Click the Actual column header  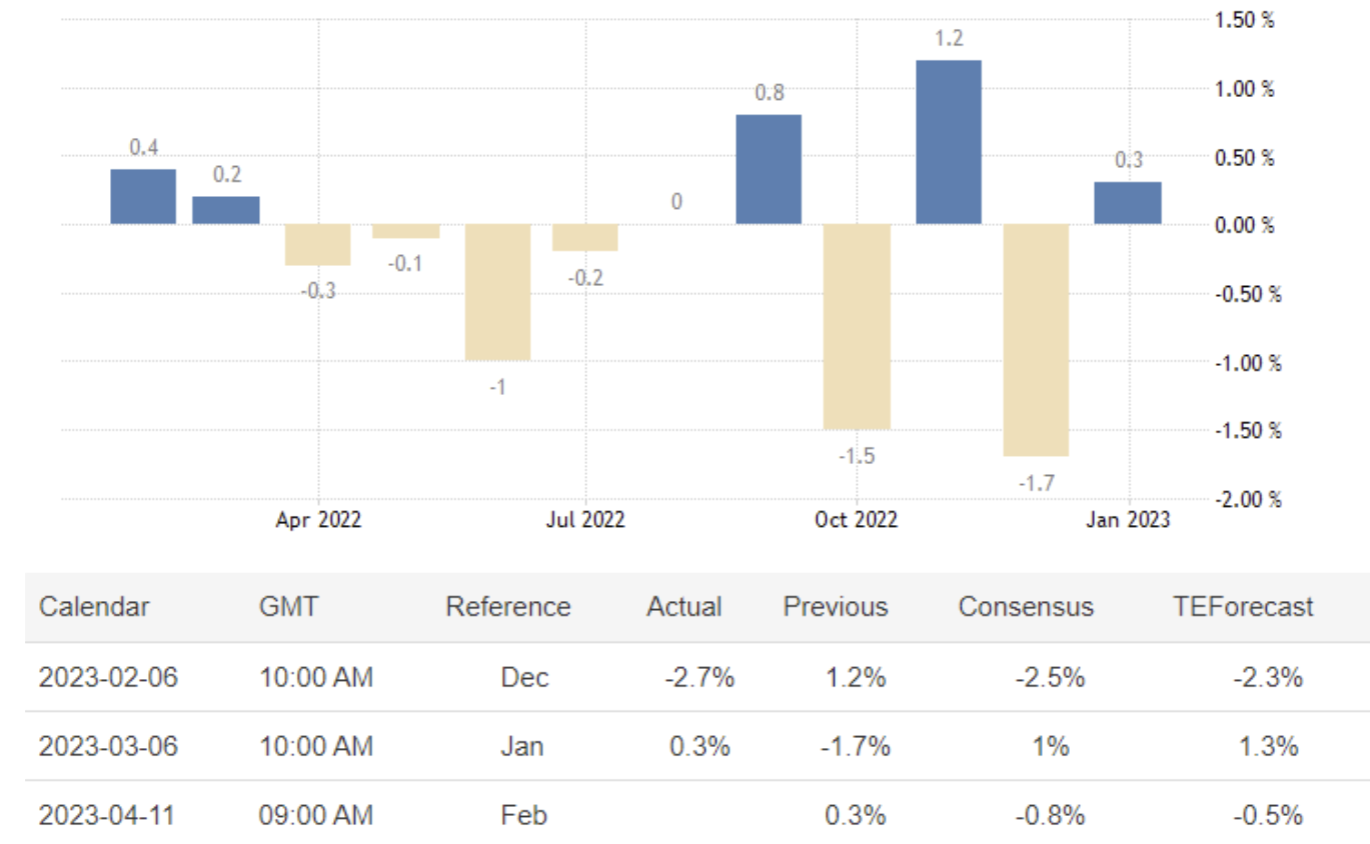[x=684, y=607]
